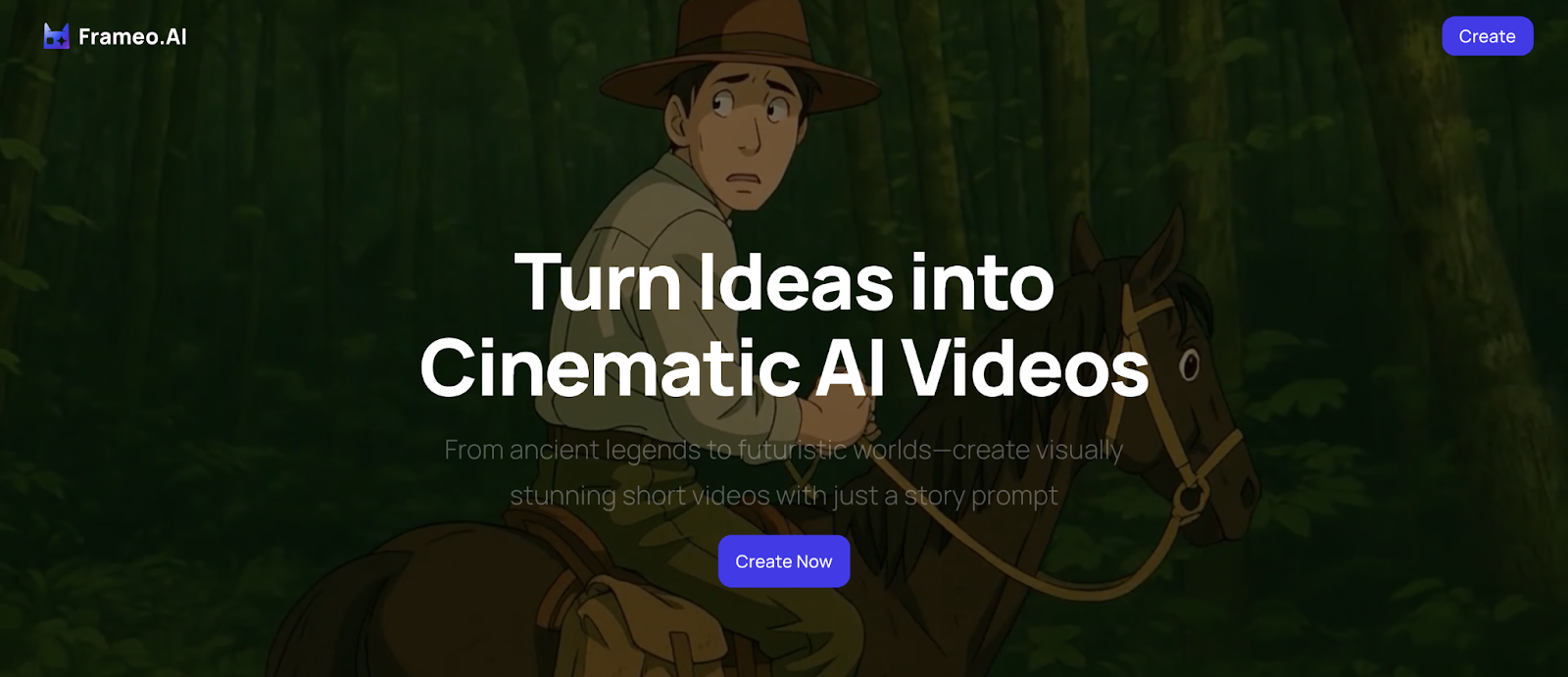The image size is (1568, 677).
Task: Click the metal ring on the horse's bridle
Action: pos(1191,497)
